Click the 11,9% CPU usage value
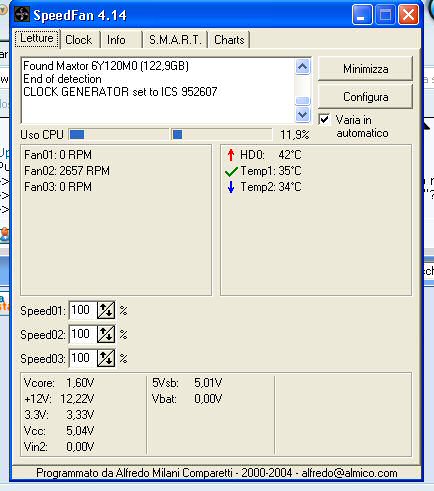The image size is (434, 491). click(295, 135)
